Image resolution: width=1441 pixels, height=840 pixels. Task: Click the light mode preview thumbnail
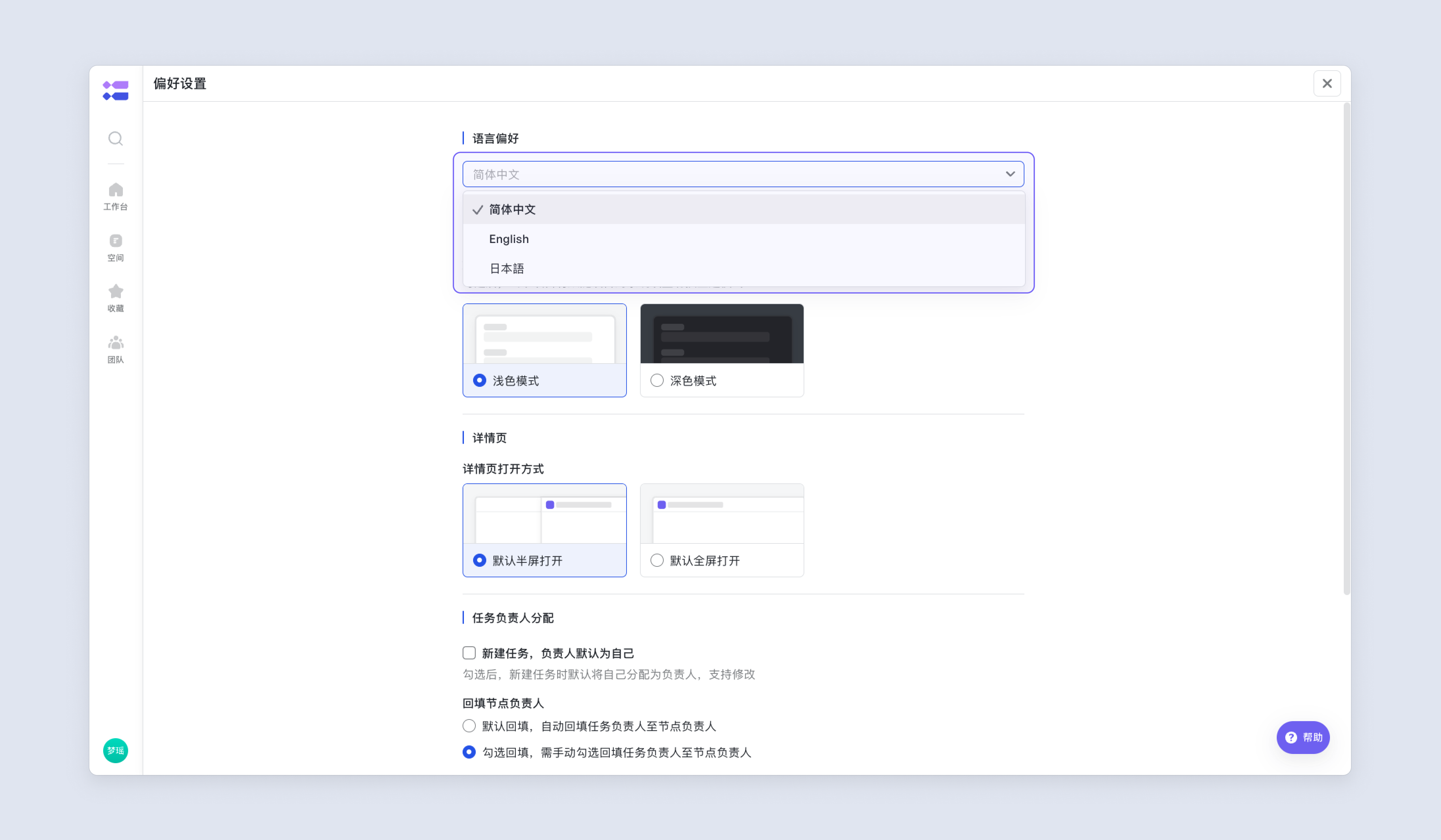pyautogui.click(x=544, y=334)
